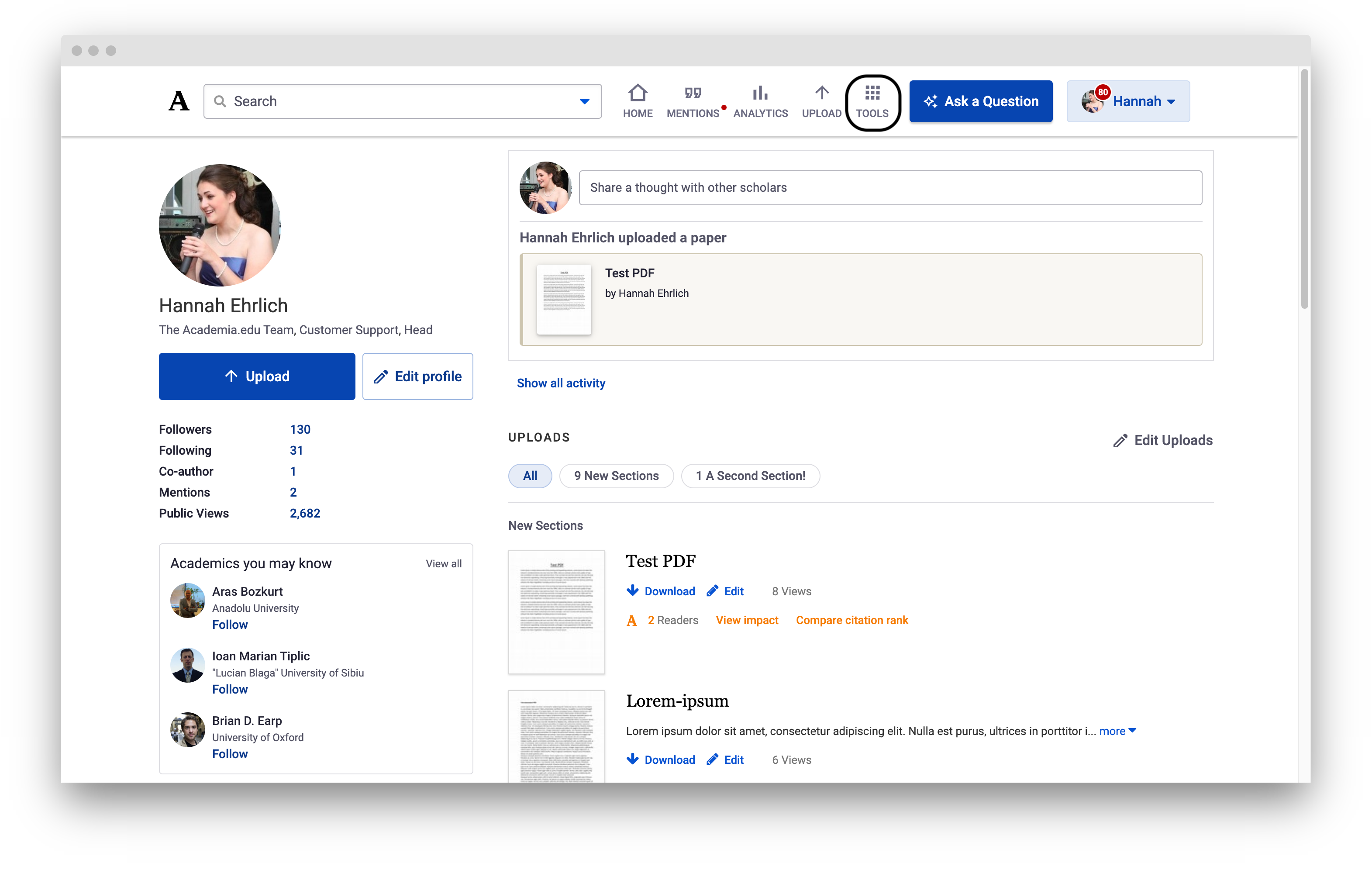The width and height of the screenshot is (1372, 870).
Task: Click the name 'Aras Bozkurt'
Action: point(247,592)
